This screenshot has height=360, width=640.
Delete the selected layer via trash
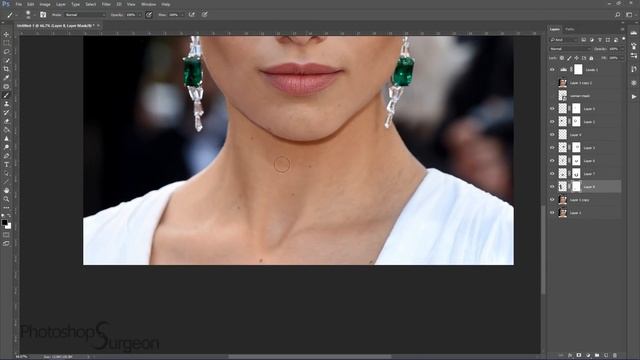point(615,356)
